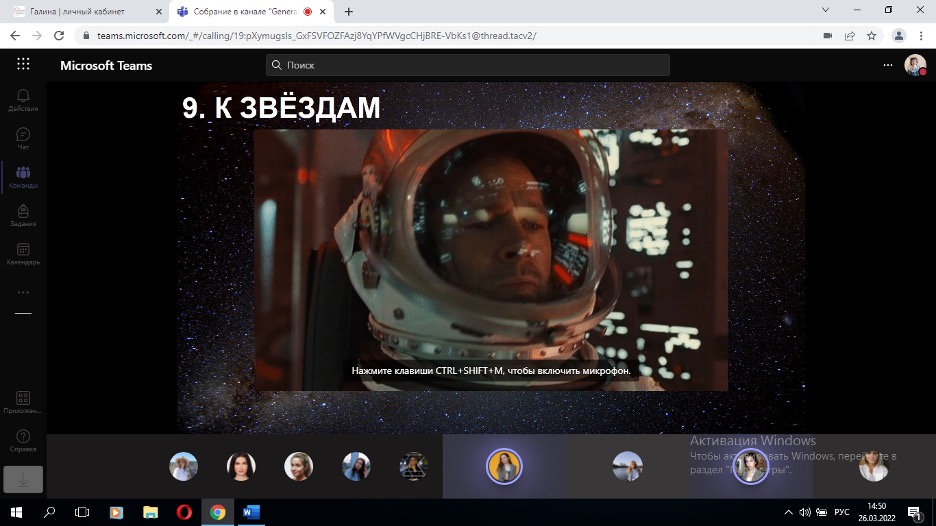Go to the Teams (Команды) section
Viewport: 936px width, 526px height.
click(x=23, y=176)
